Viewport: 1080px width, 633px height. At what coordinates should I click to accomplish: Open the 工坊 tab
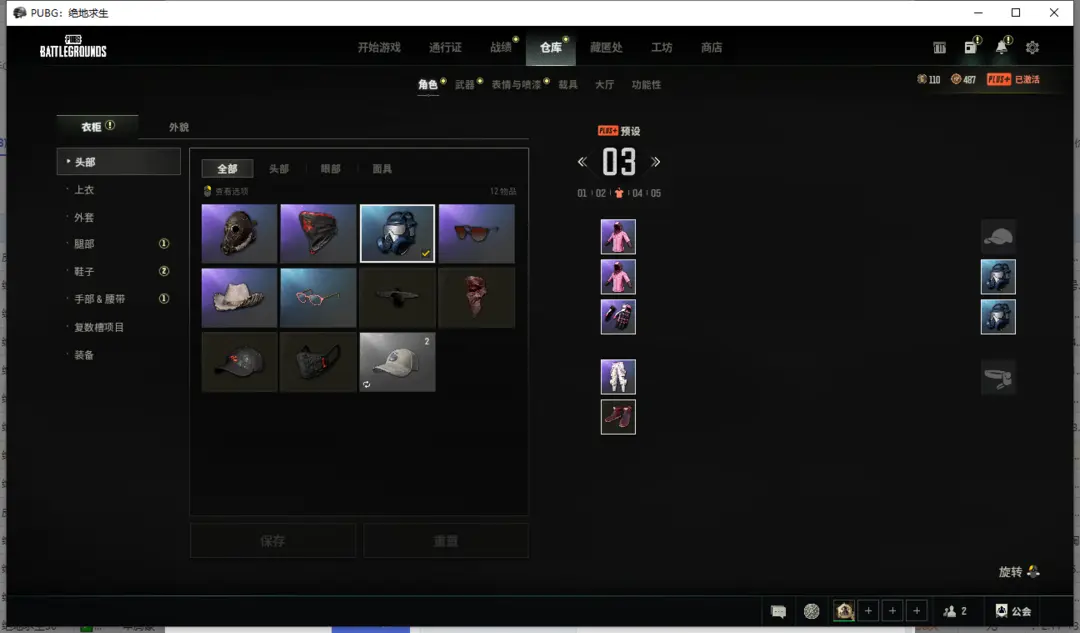661,48
